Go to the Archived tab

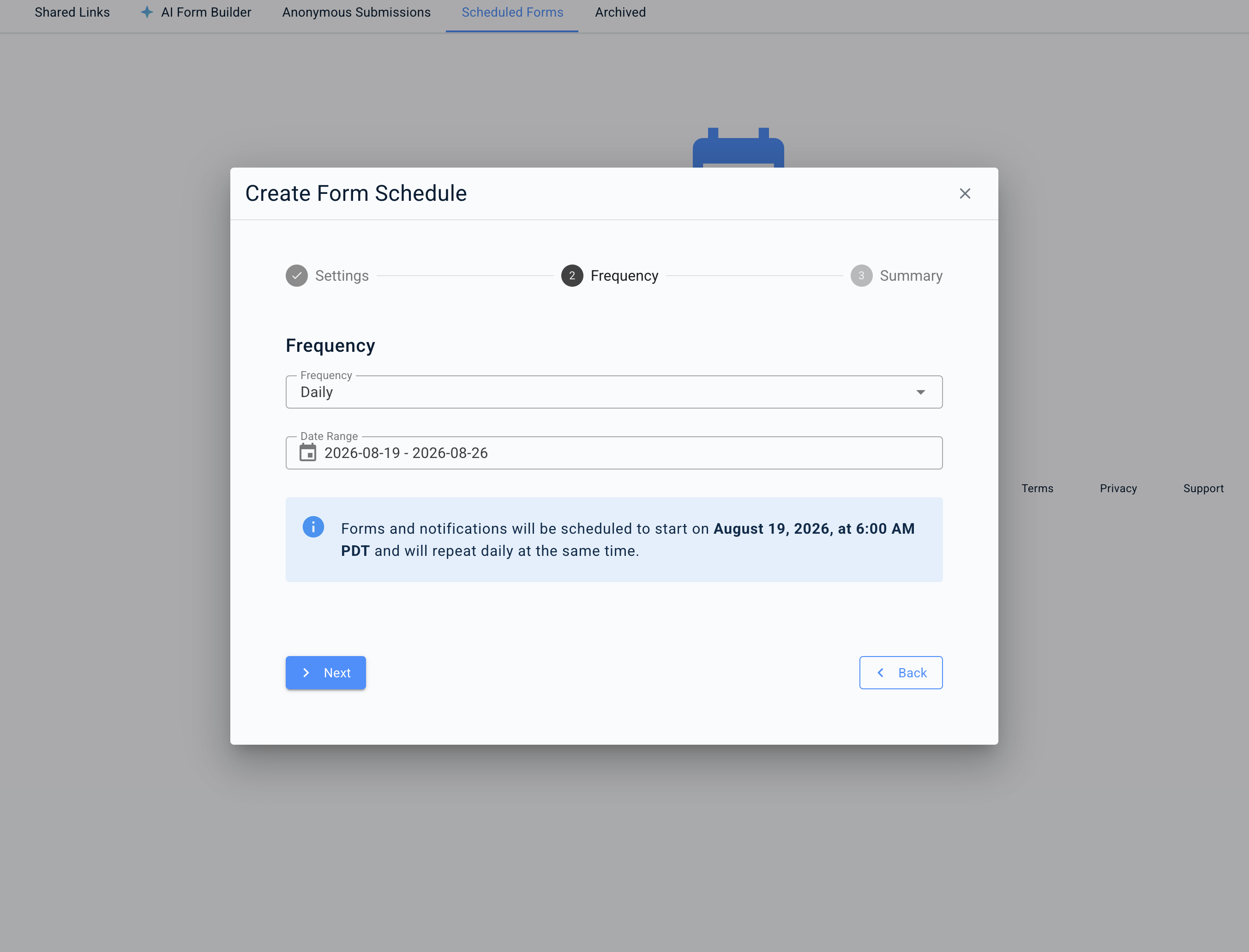pos(620,12)
